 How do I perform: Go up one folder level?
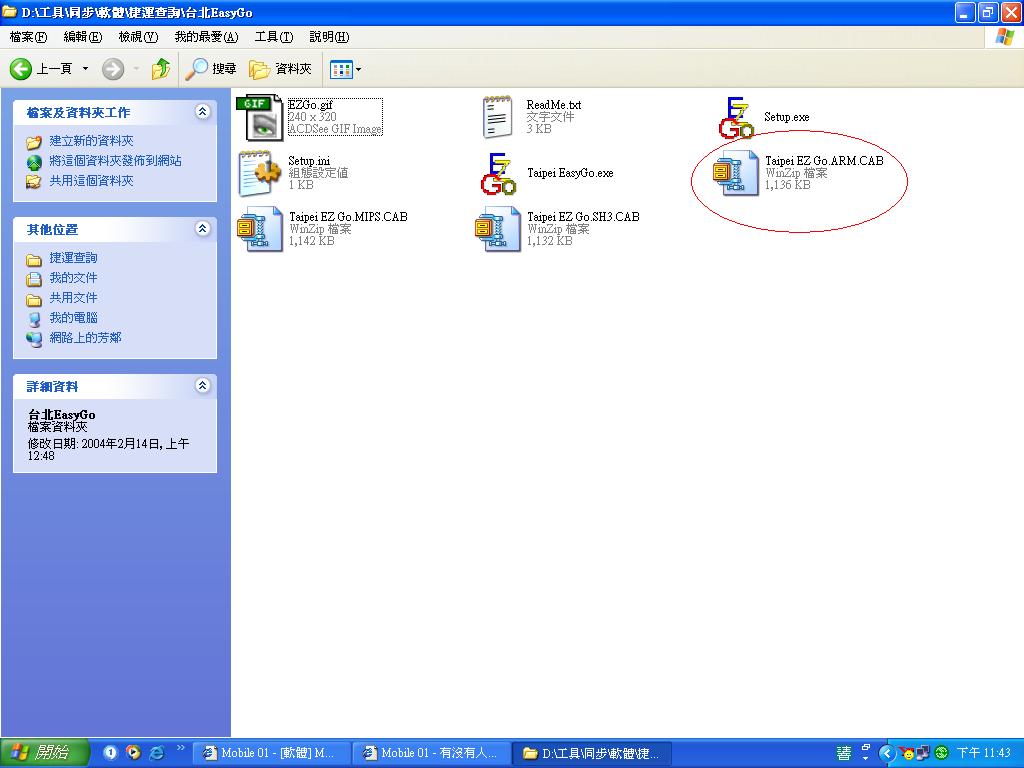161,69
